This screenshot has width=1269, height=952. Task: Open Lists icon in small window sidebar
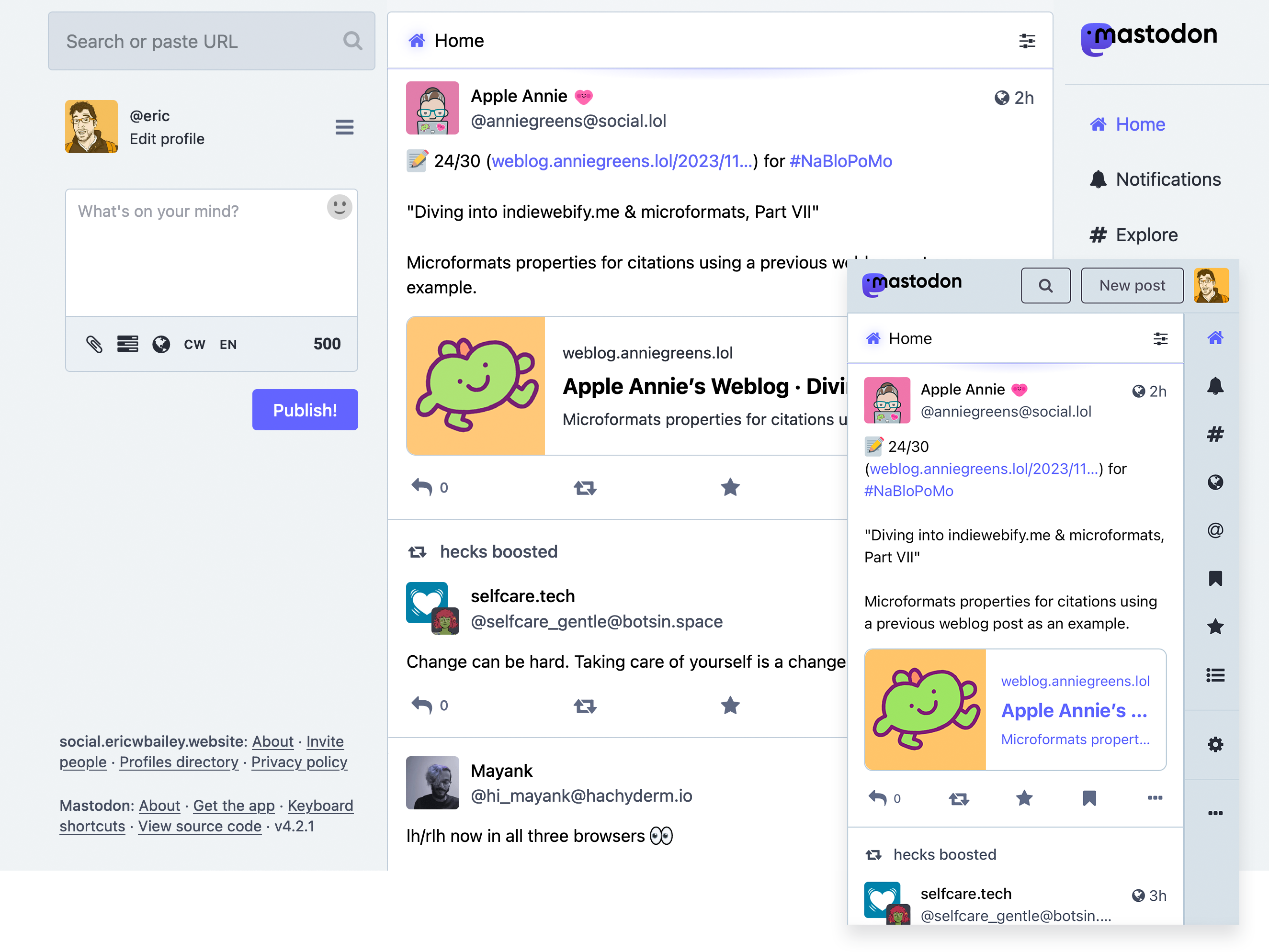coord(1215,675)
